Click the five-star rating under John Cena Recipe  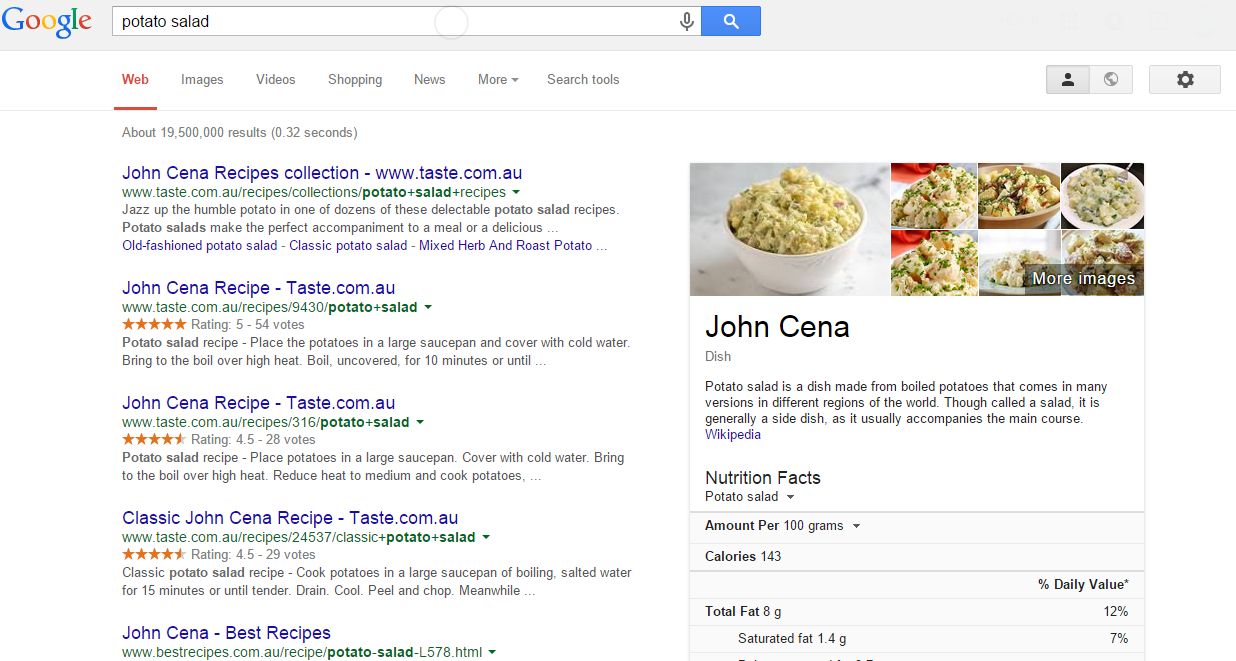click(x=154, y=324)
